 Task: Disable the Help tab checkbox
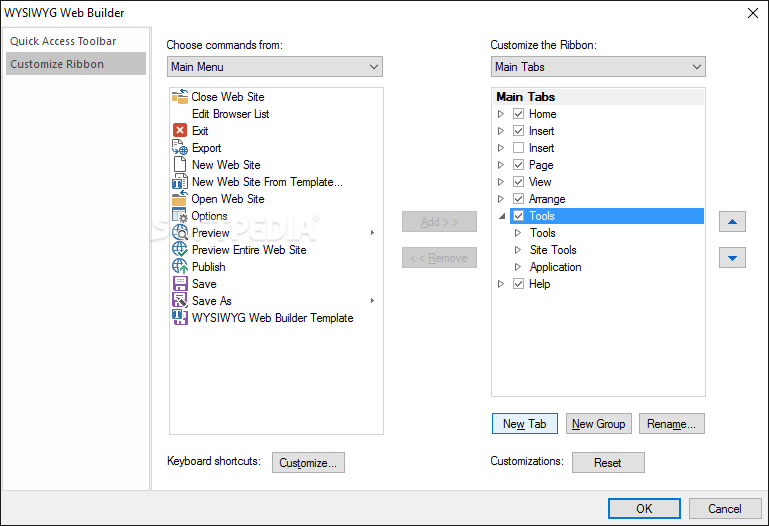pos(518,284)
